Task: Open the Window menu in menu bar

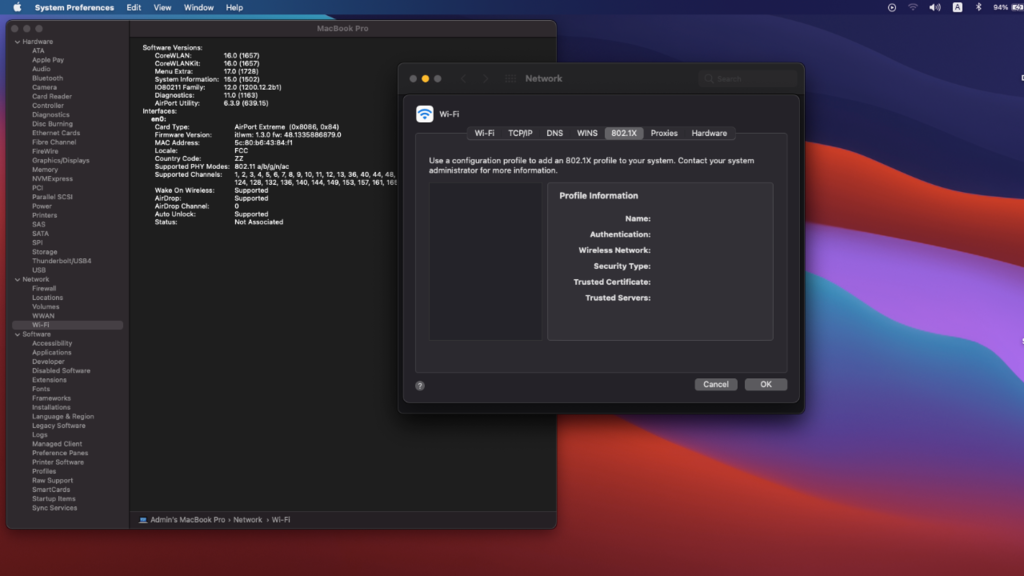Action: coord(199,7)
